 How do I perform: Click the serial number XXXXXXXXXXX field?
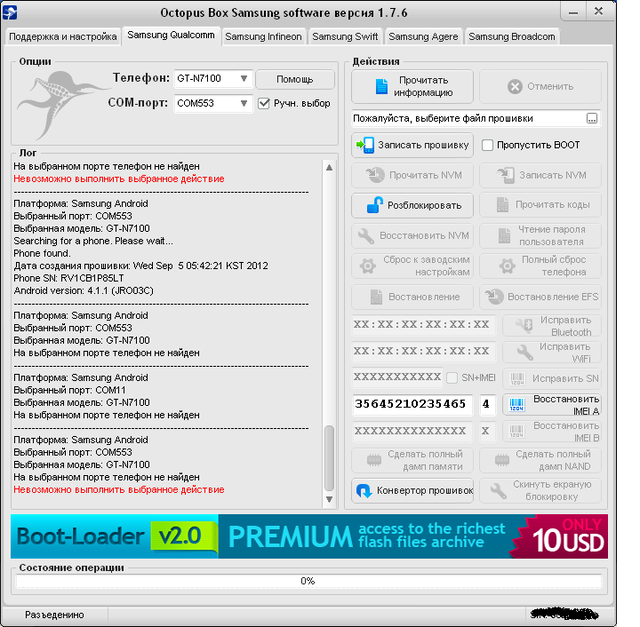click(x=398, y=377)
